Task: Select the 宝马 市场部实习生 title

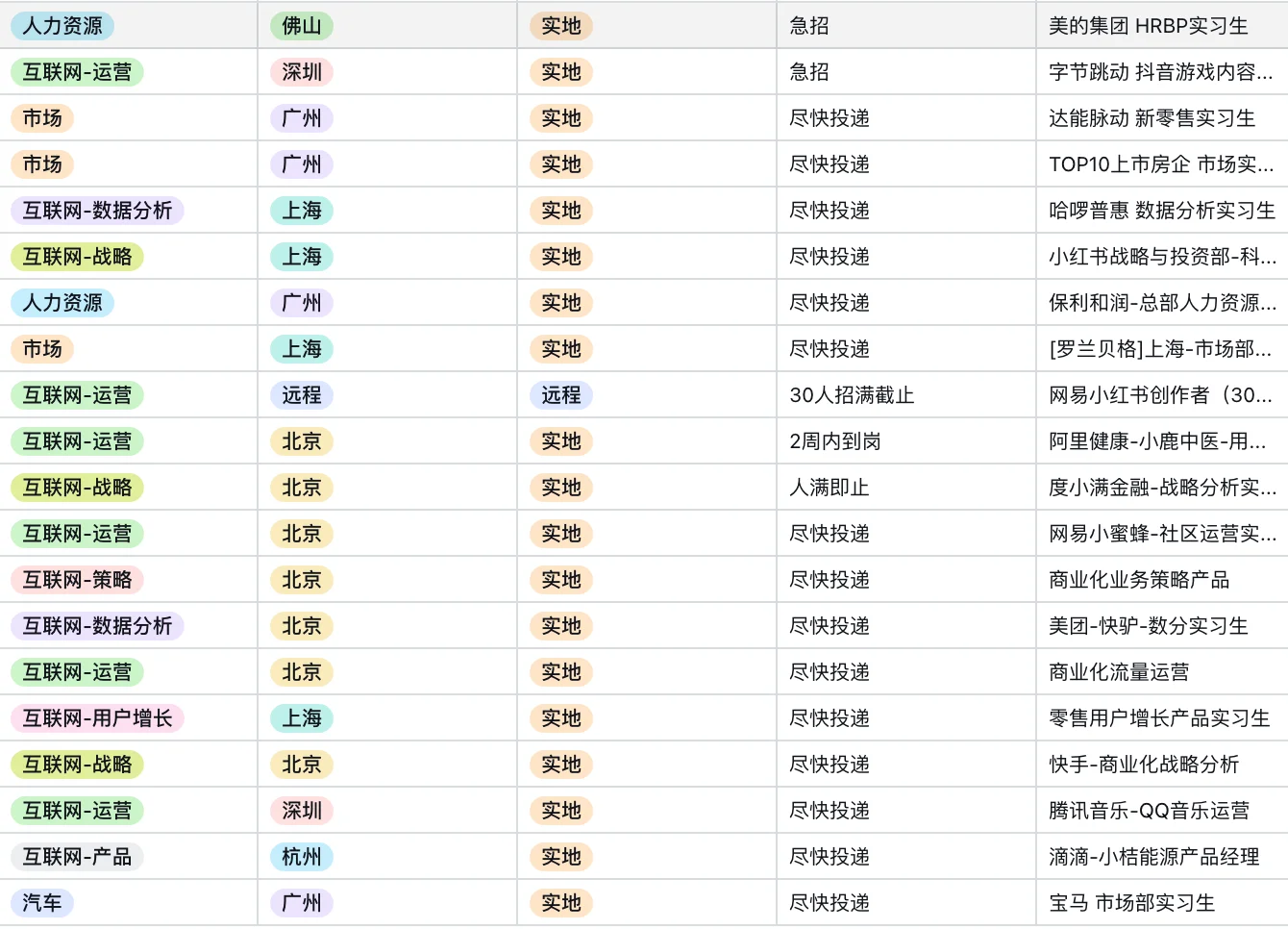Action: coord(1131,903)
